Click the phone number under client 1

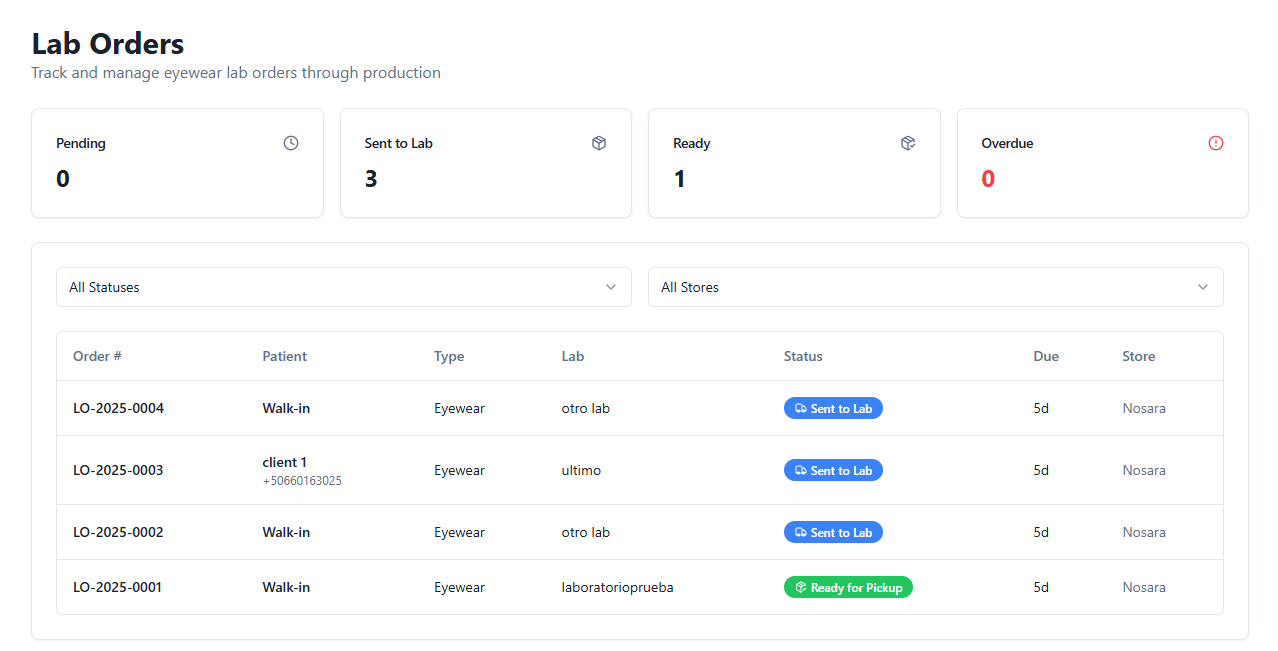pos(305,480)
